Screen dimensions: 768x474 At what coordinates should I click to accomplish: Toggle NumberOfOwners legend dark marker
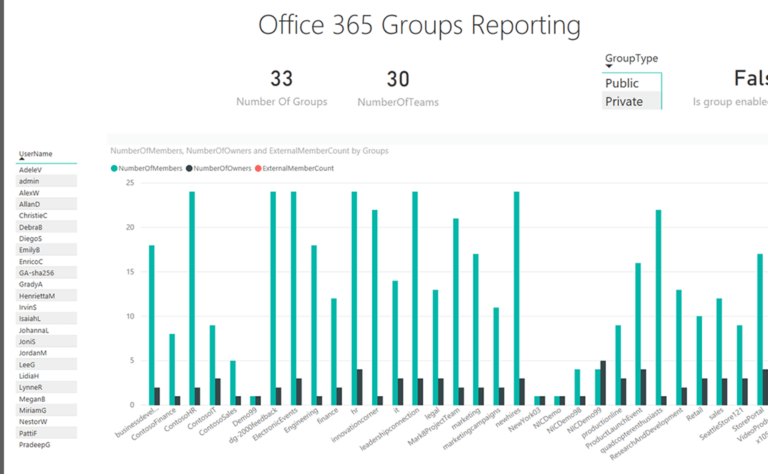(x=189, y=168)
